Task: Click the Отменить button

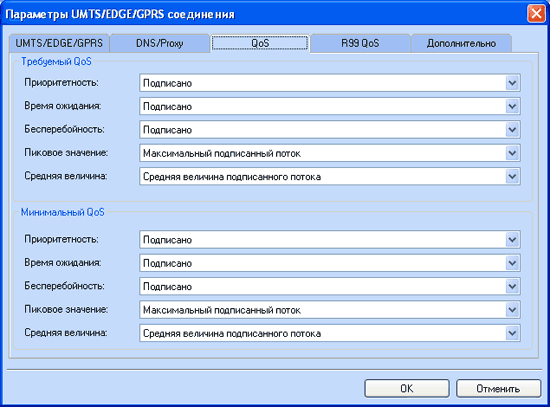Action: click(498, 388)
